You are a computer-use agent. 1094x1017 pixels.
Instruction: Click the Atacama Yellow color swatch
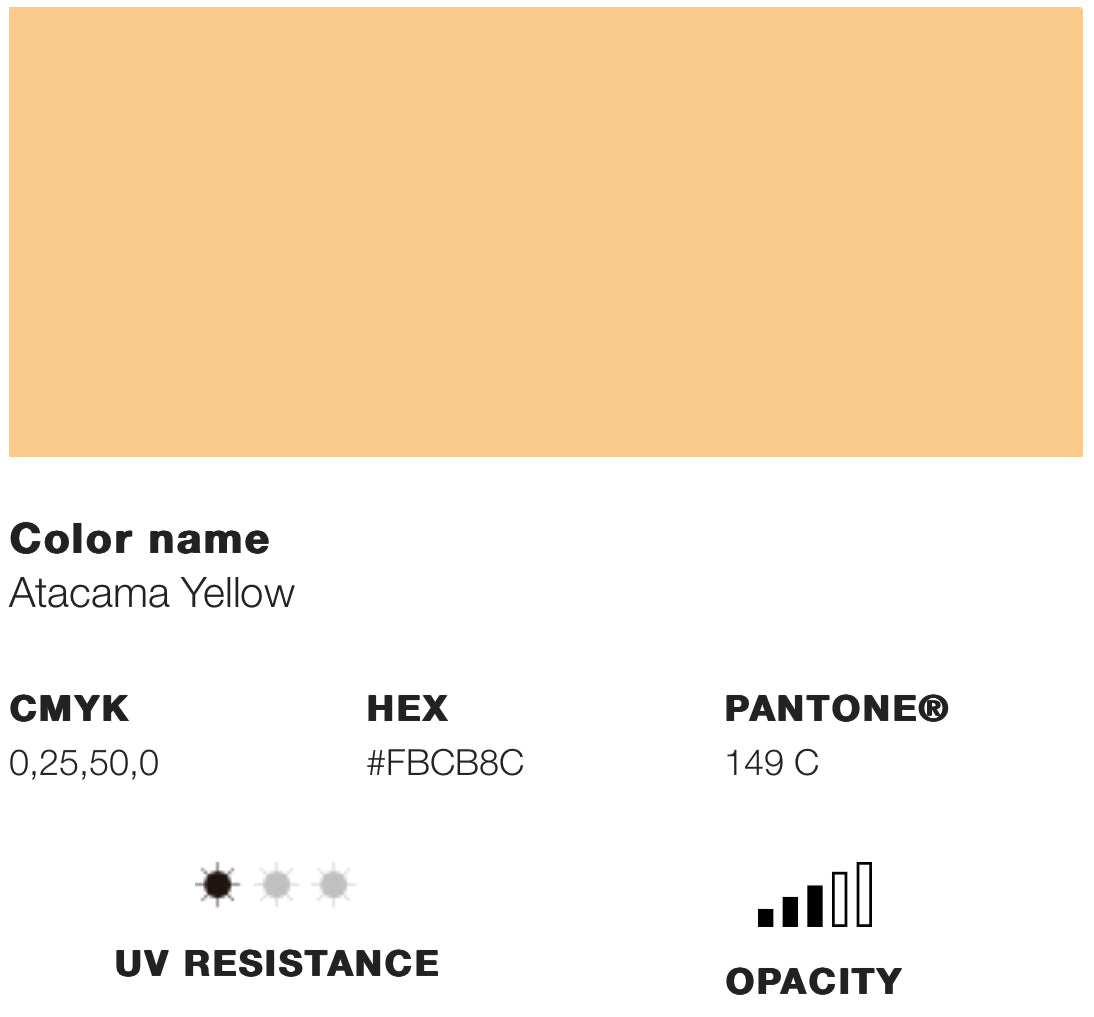click(x=545, y=232)
